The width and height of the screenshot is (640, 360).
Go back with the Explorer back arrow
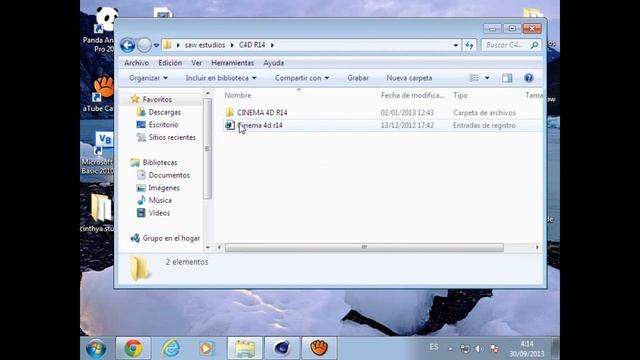(127, 45)
